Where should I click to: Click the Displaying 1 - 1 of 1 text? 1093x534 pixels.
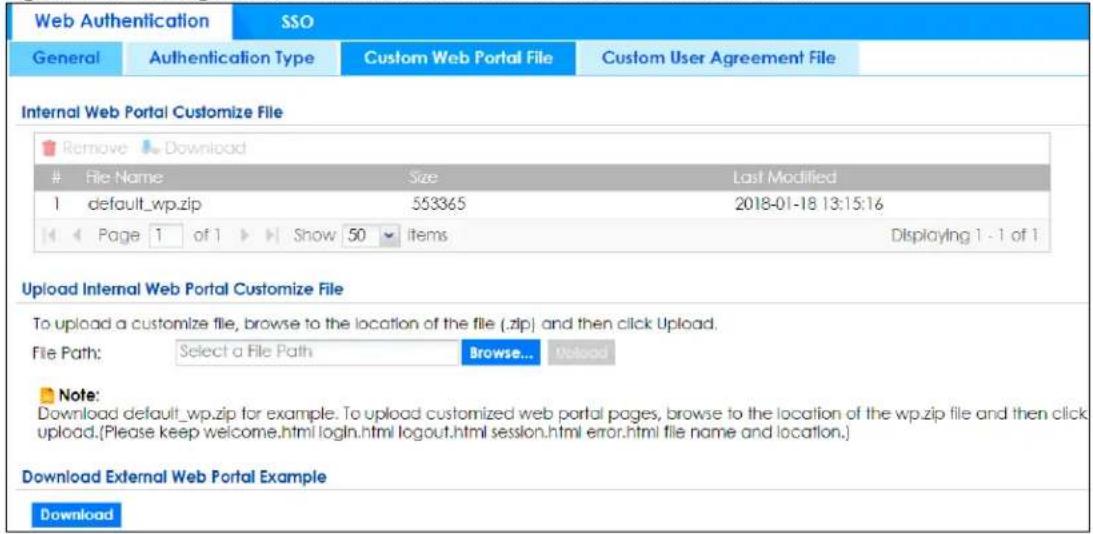coord(965,236)
